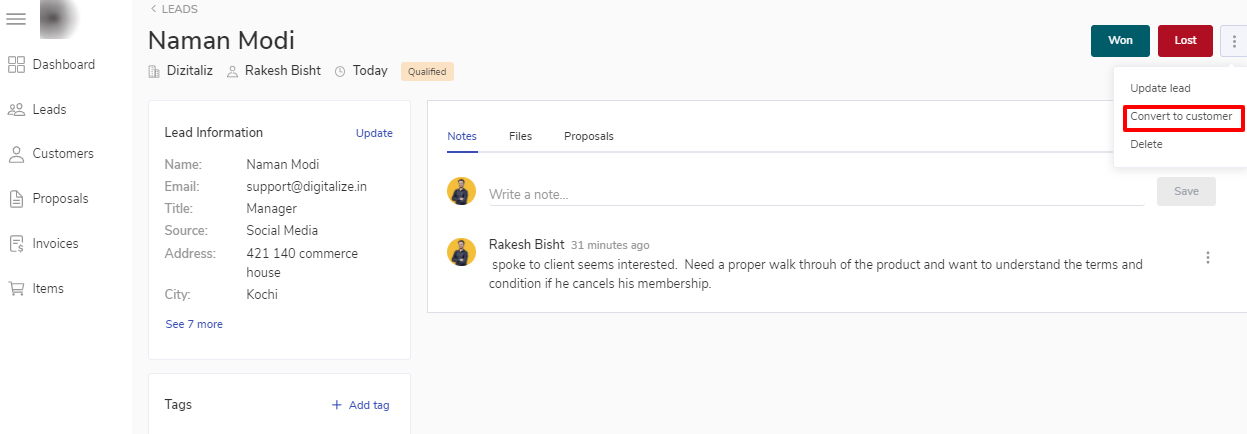Switch to the Files tab
1247x434 pixels.
(520, 136)
